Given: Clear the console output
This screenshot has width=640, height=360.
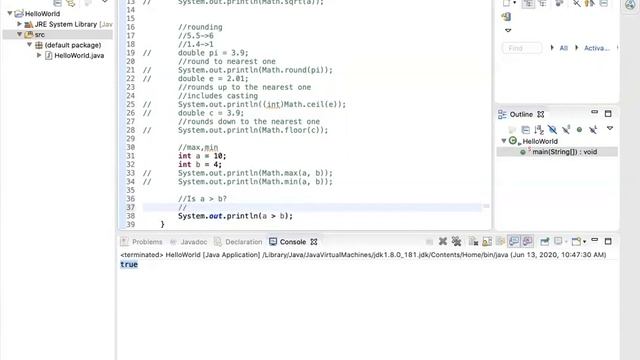Looking at the screenshot, I should pos(473,242).
